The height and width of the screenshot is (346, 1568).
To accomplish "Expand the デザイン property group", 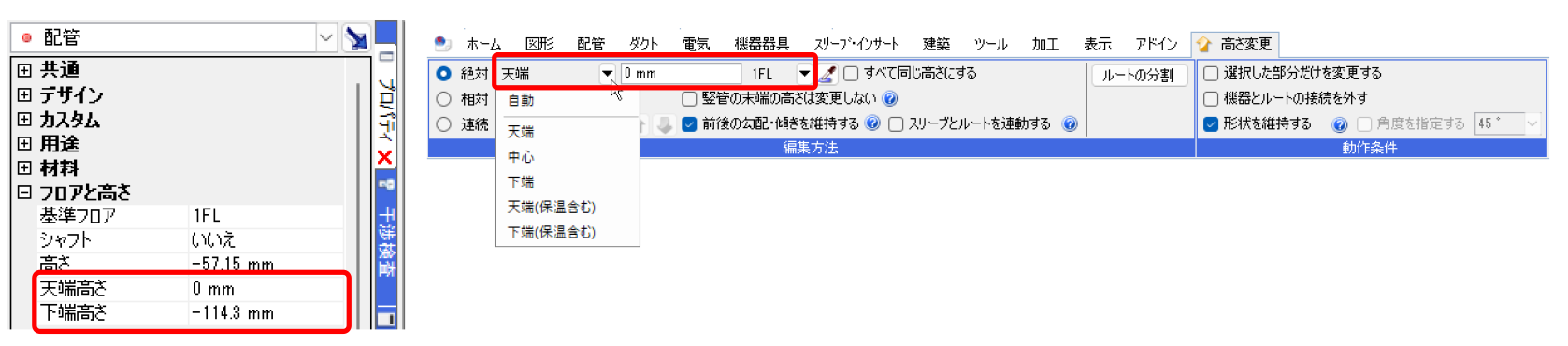I will 24,94.
